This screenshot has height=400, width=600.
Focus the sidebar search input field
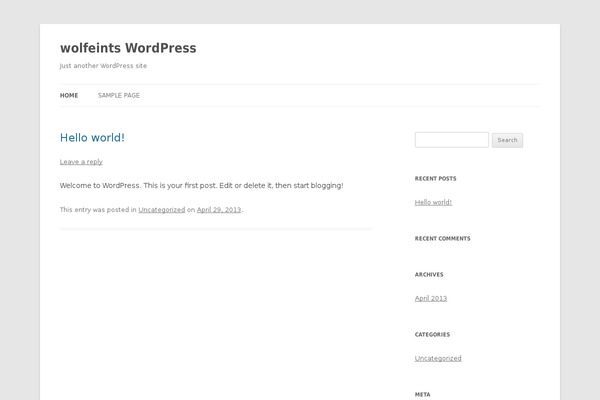pos(452,140)
